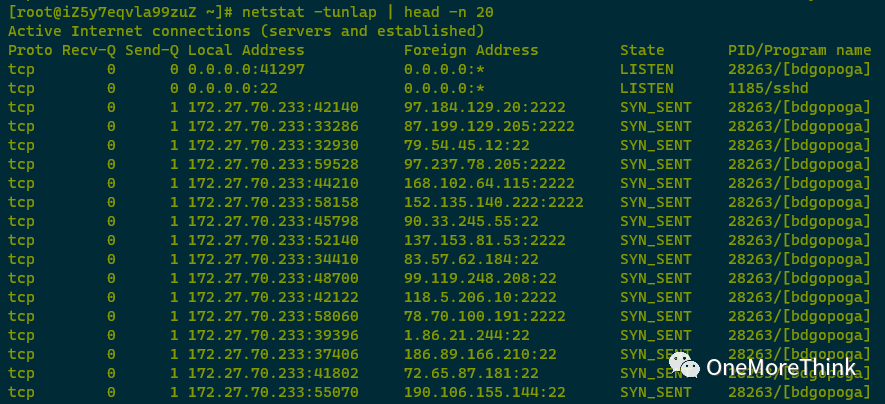Click foreign address 190.106.155.144:22

tap(485, 392)
